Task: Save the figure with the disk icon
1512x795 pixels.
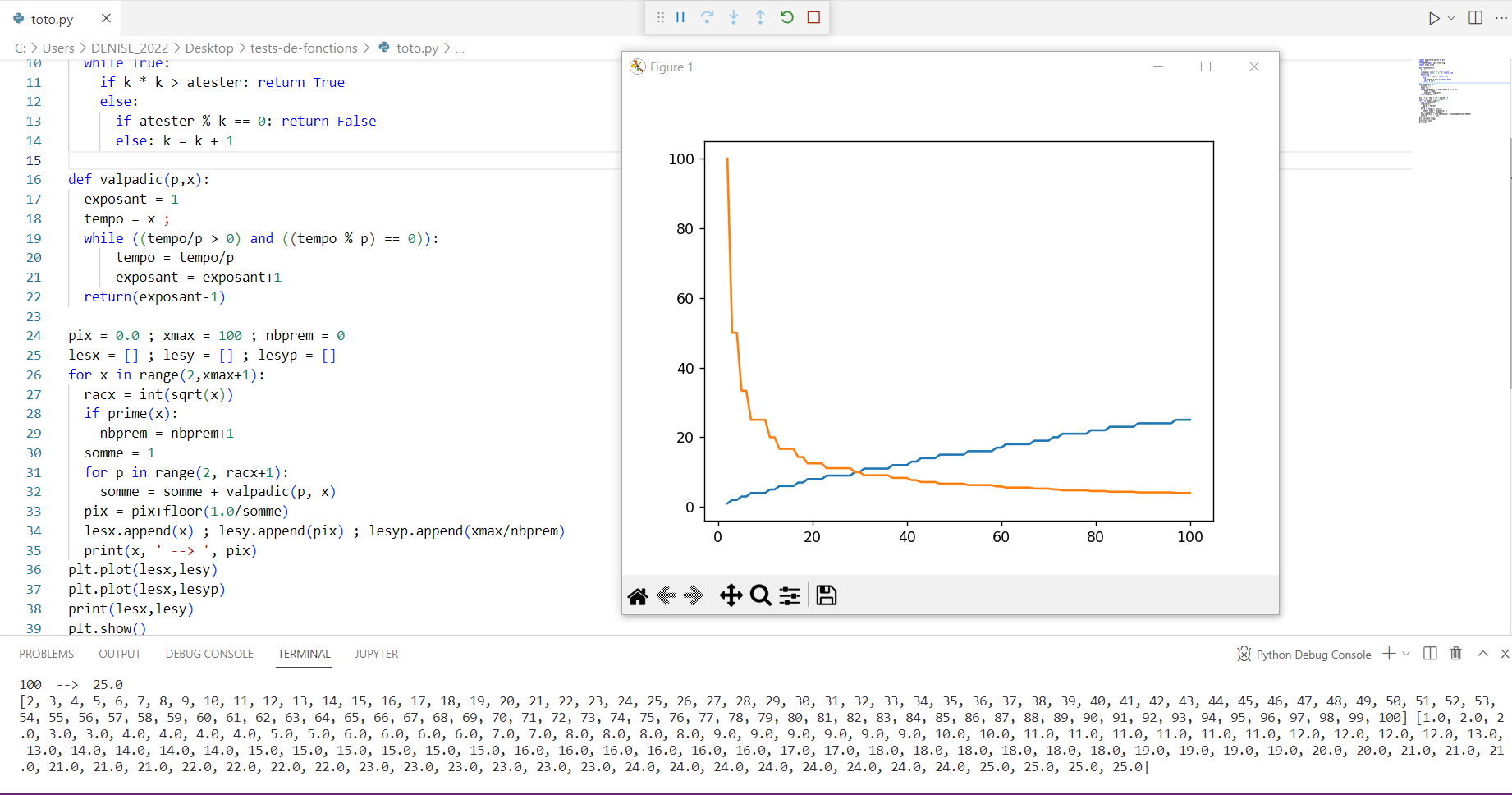Action: 827,595
